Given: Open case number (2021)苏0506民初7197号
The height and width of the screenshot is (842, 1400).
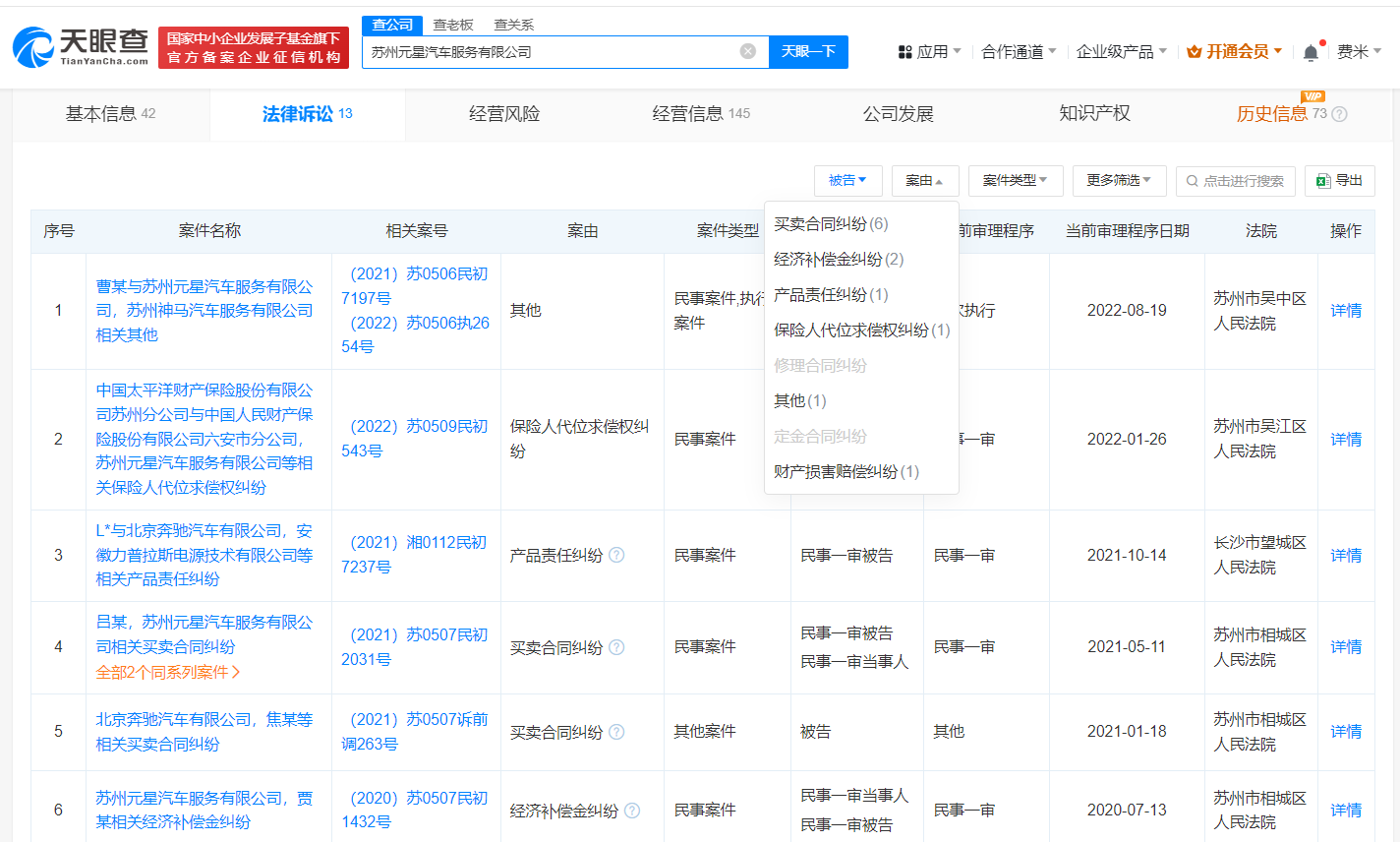Looking at the screenshot, I should point(415,286).
